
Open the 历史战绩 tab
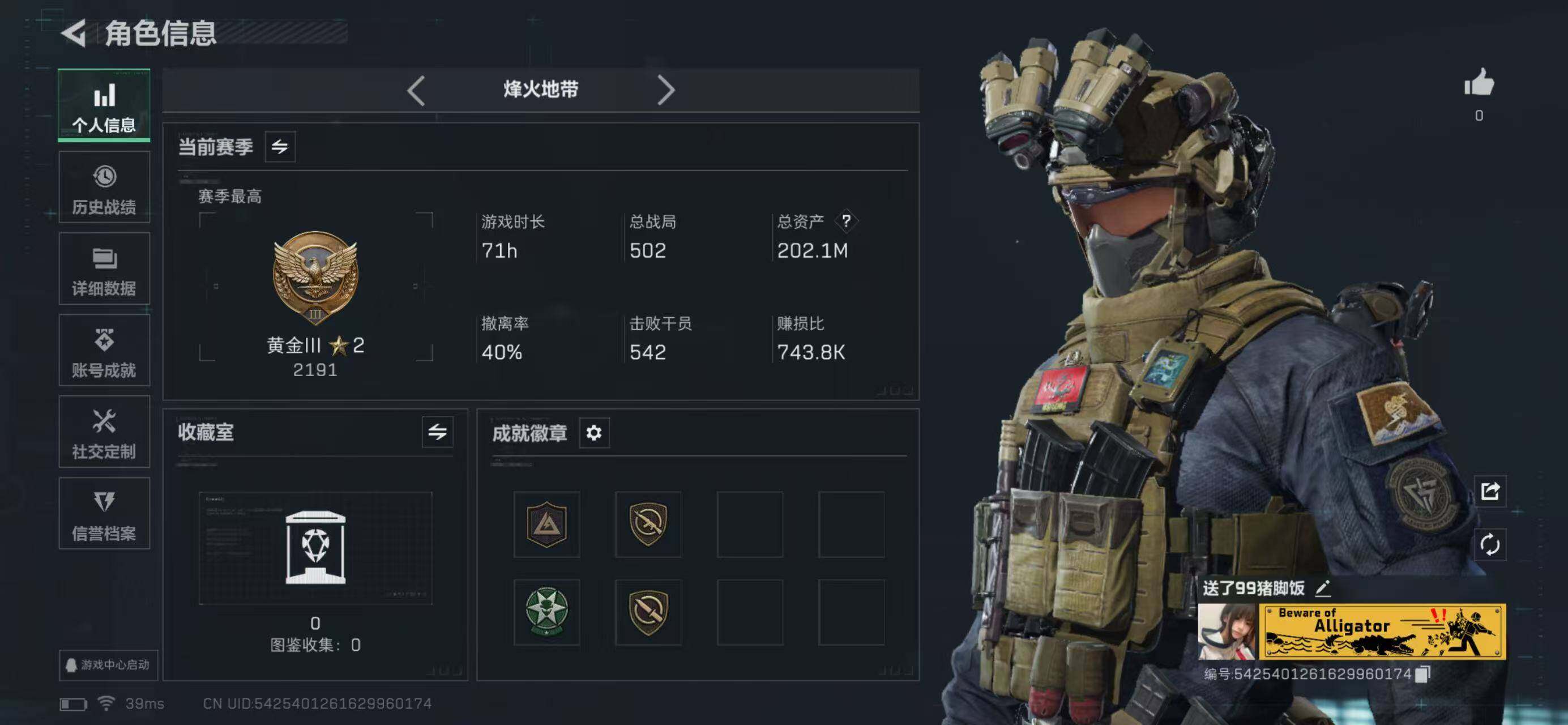[104, 187]
